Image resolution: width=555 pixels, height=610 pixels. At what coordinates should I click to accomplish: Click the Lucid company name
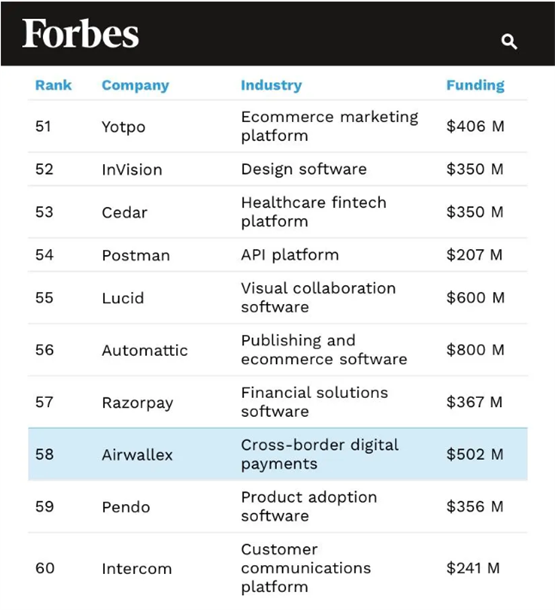pos(123,298)
